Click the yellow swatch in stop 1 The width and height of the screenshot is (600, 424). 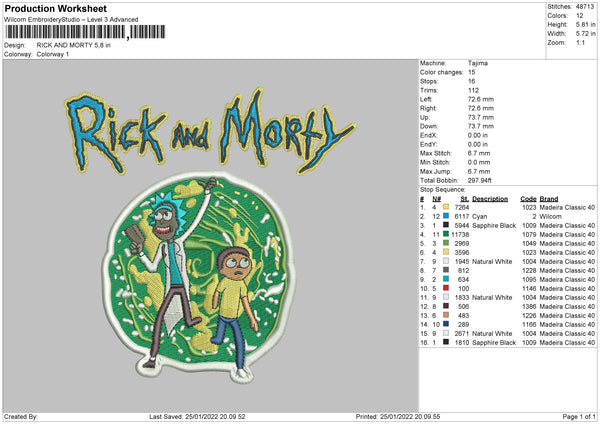click(446, 207)
